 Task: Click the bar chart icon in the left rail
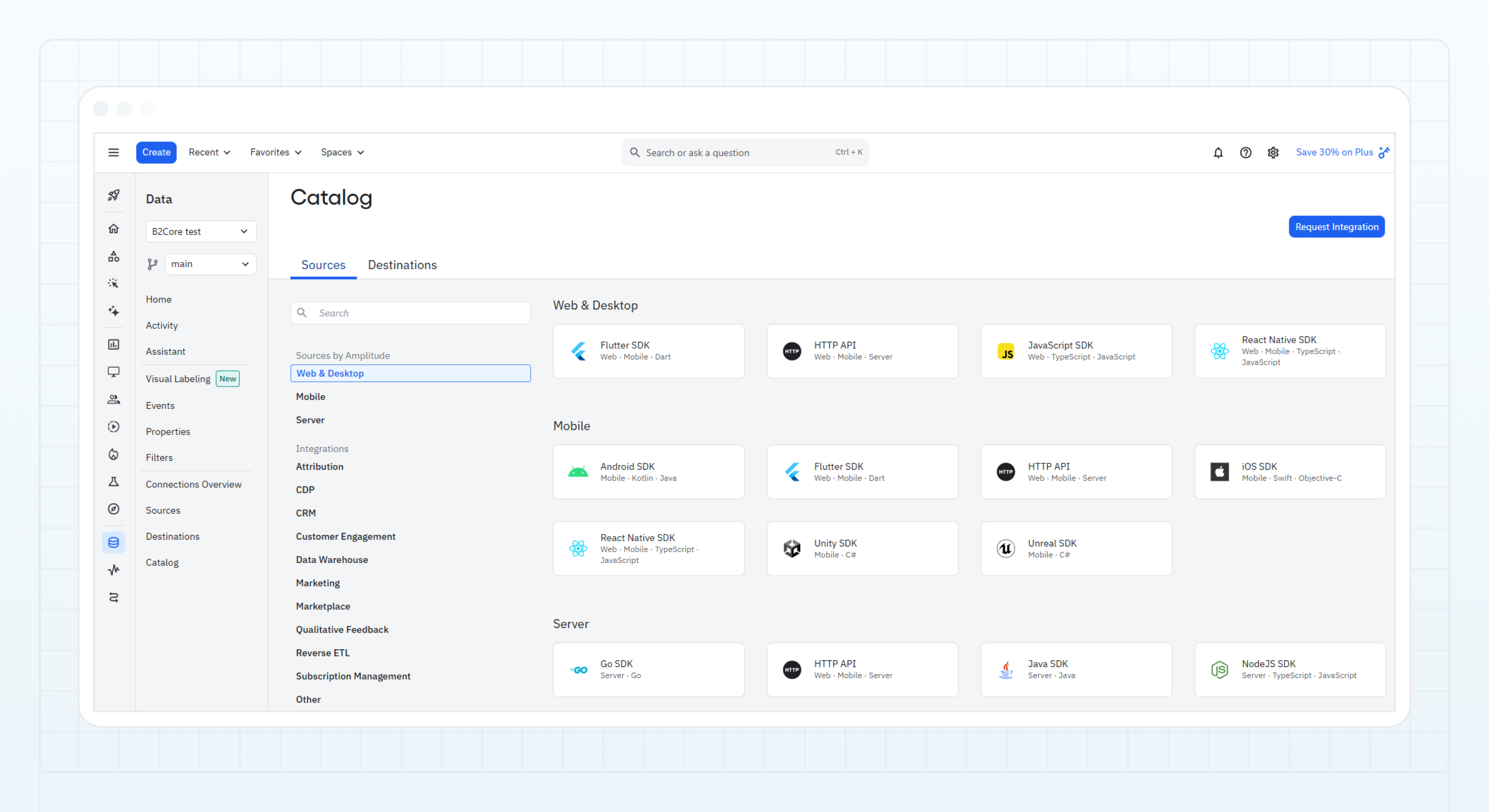coord(114,344)
